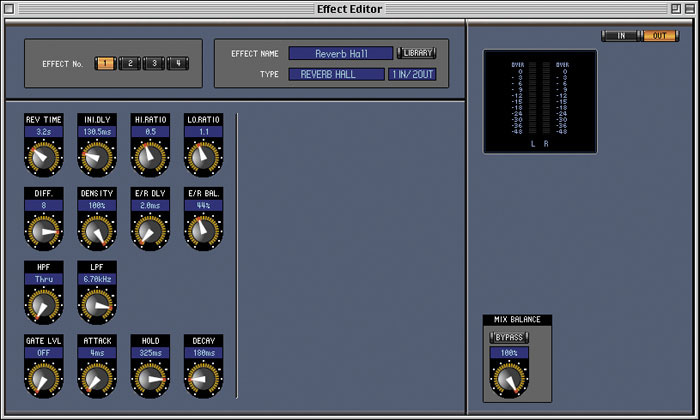Click the E/R BAL. knob

[x=203, y=232]
